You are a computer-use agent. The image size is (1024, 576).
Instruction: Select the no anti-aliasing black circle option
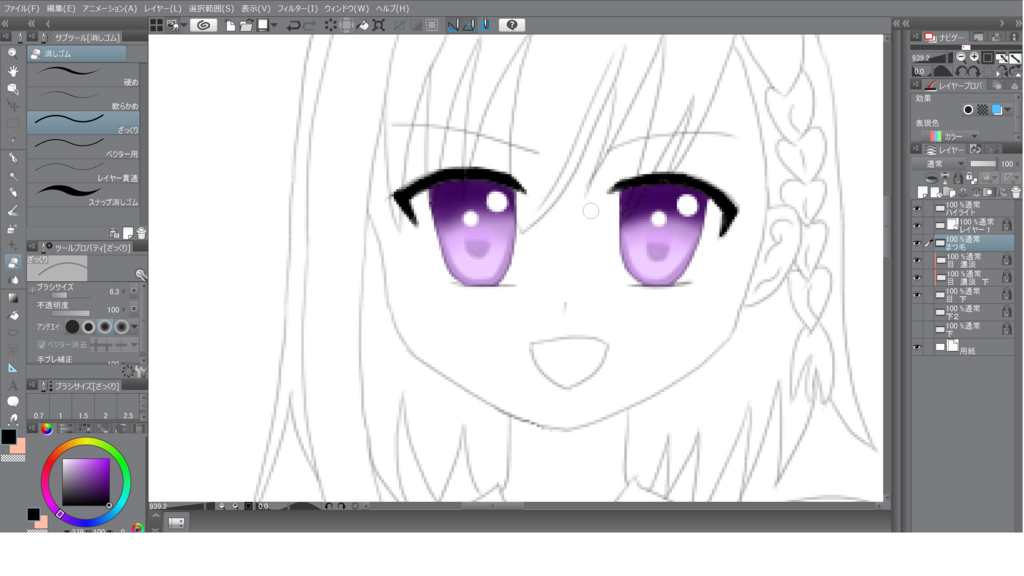pos(72,327)
